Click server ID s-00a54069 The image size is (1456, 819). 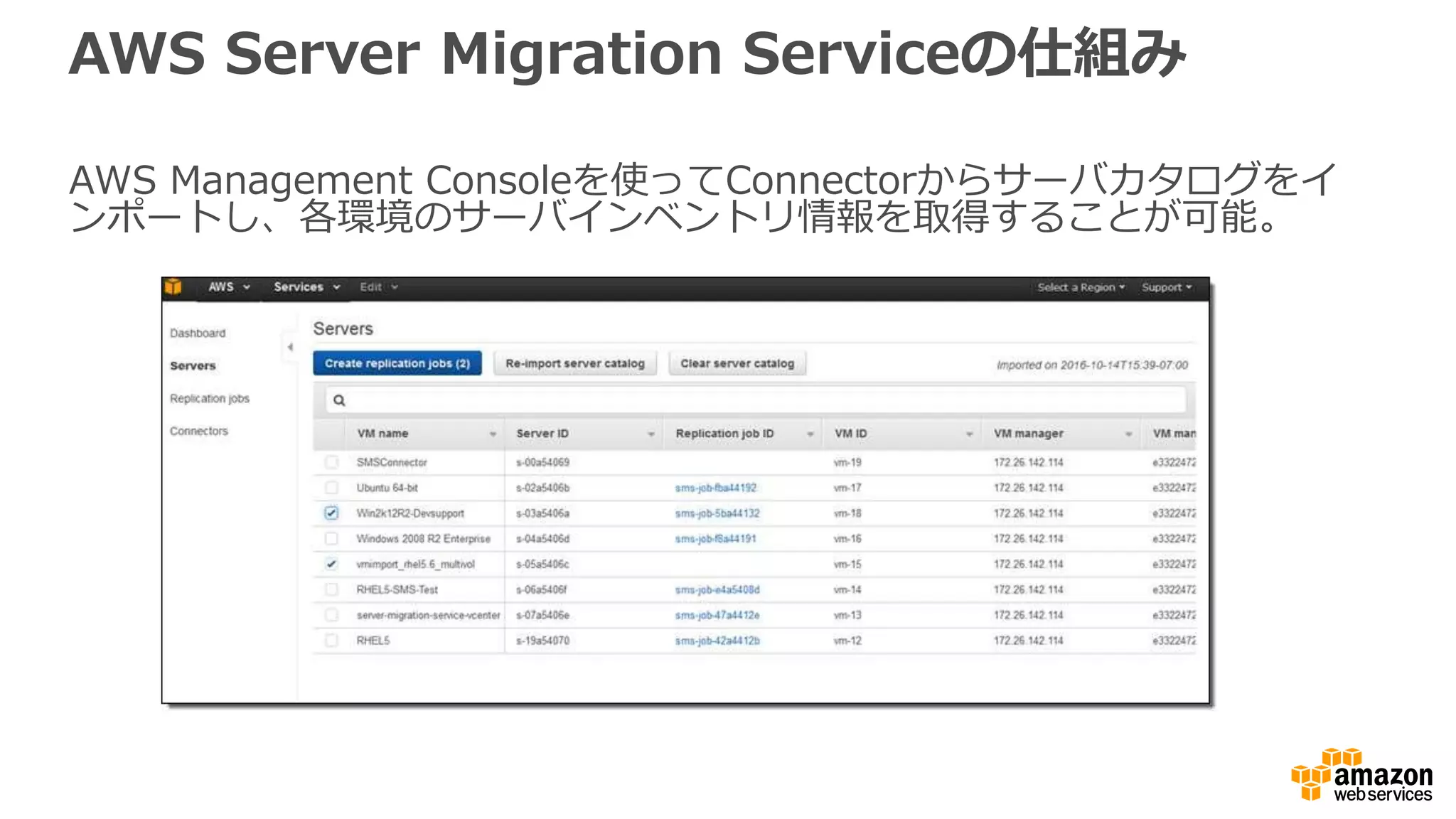[x=542, y=462]
